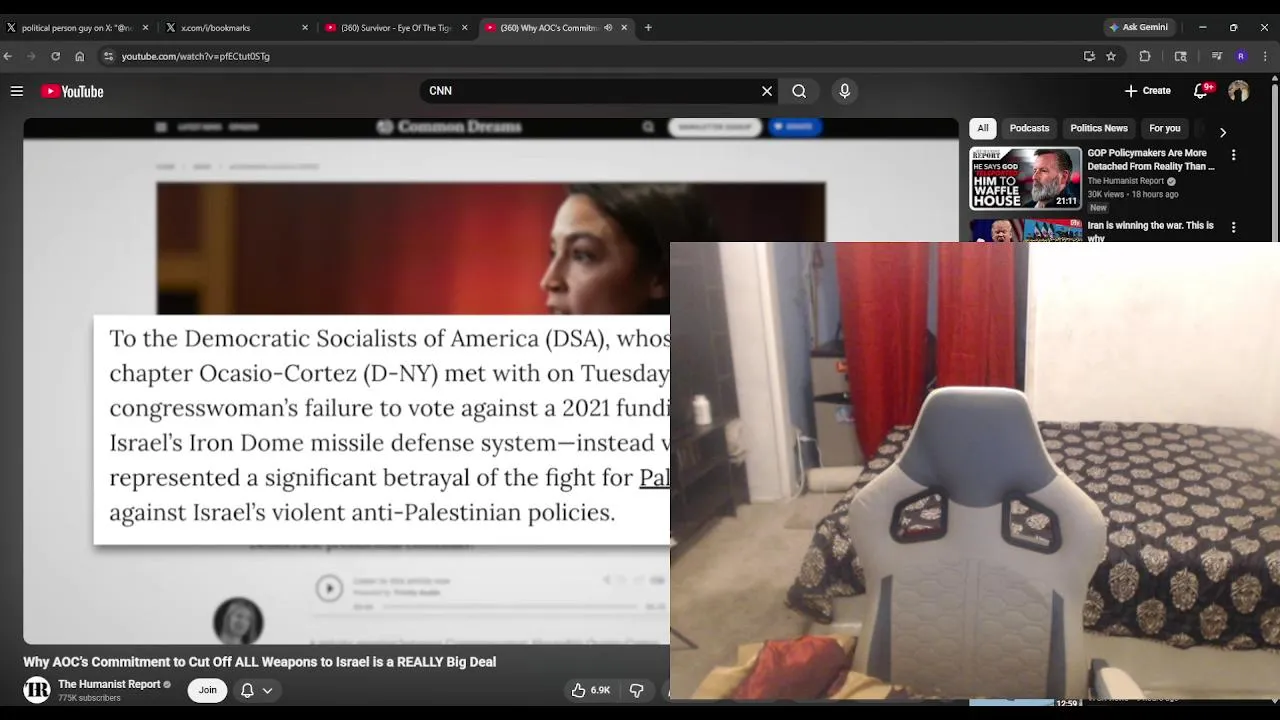Open the Chrome profile R avatar
The width and height of the screenshot is (1280, 720).
click(1241, 56)
